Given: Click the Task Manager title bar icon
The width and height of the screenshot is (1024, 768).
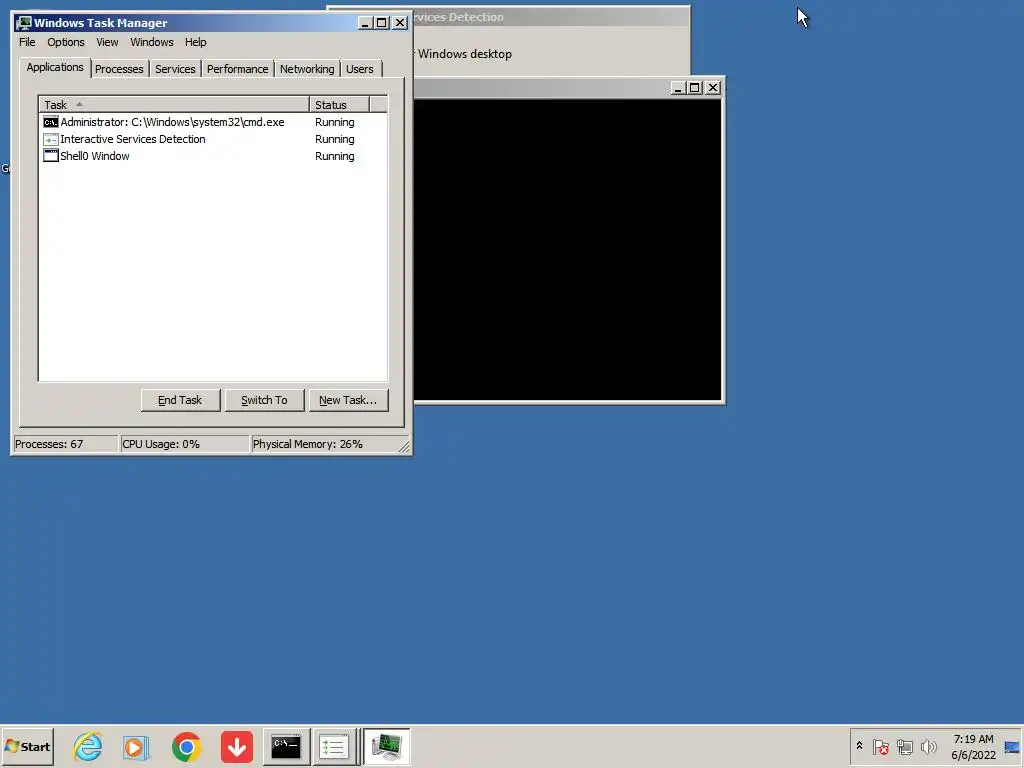Looking at the screenshot, I should click(x=24, y=23).
